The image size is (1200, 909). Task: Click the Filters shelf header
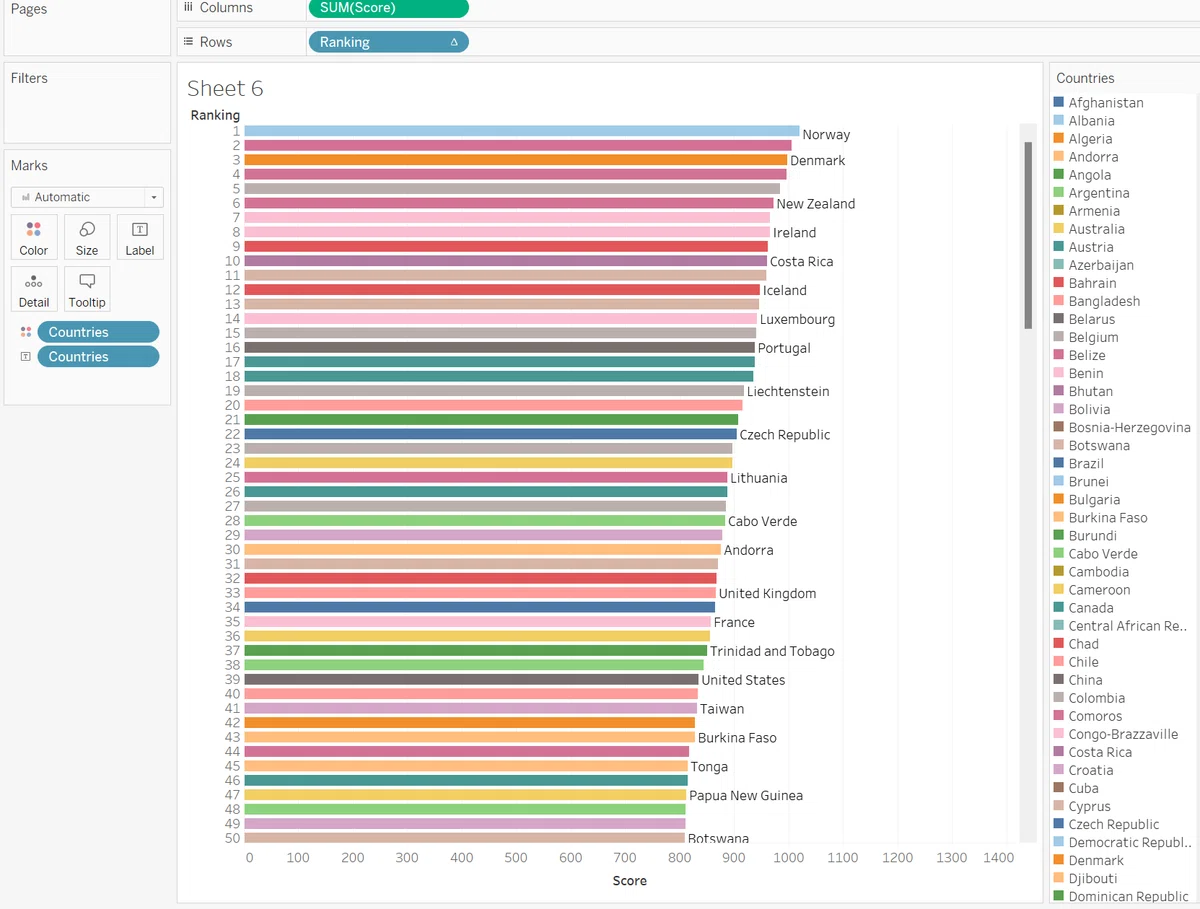point(29,78)
